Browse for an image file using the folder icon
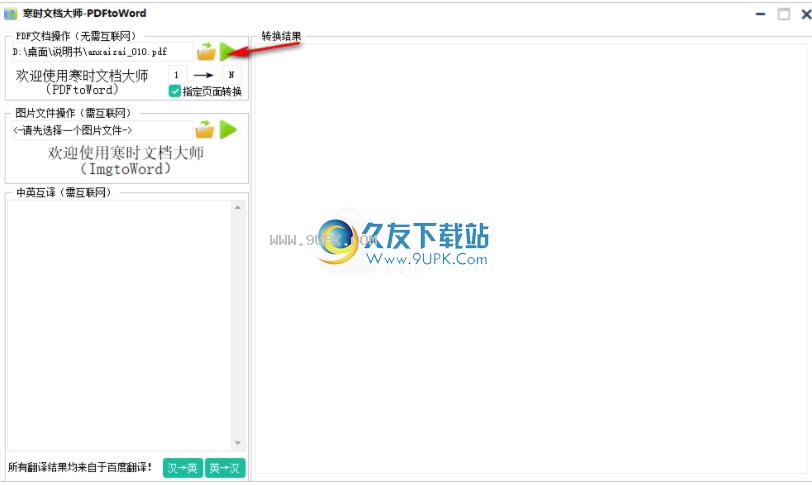 click(x=205, y=129)
